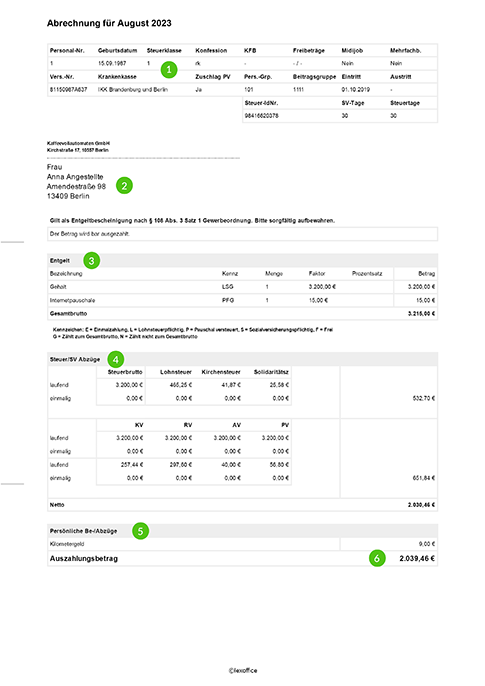
Task: Click the 'KFB' column header
Action: point(250,51)
